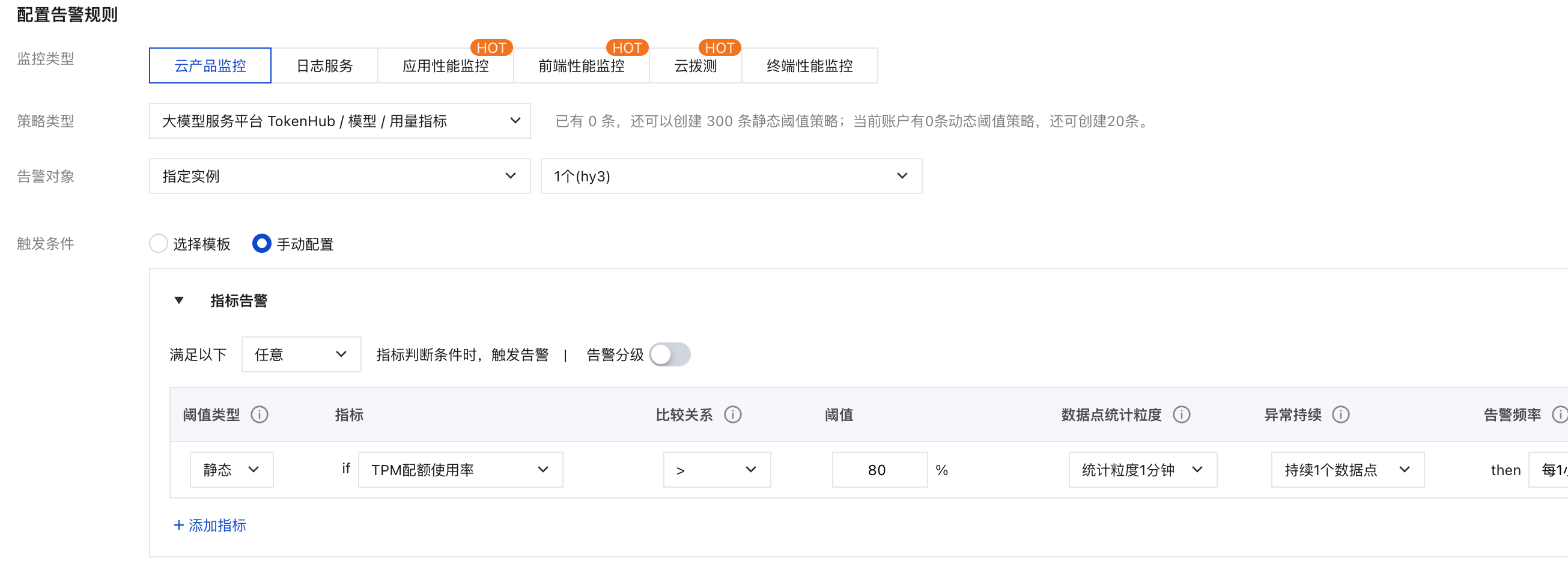Click the 指标 column header
The image size is (1568, 561).
coord(349,415)
